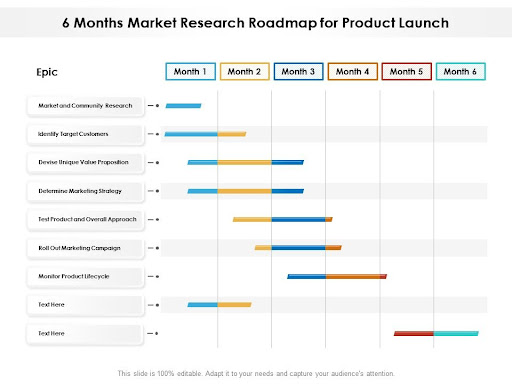Click the Month 3 header box

click(x=298, y=71)
